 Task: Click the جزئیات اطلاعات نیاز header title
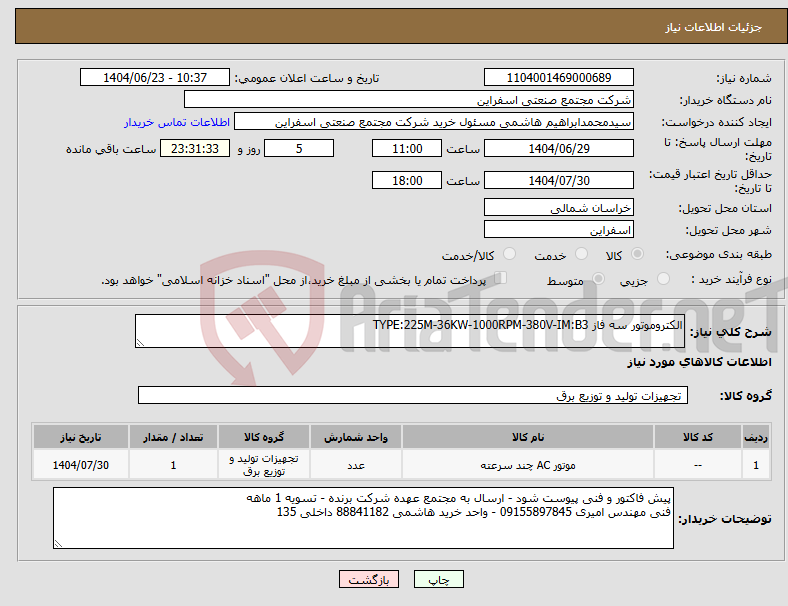click(x=714, y=27)
